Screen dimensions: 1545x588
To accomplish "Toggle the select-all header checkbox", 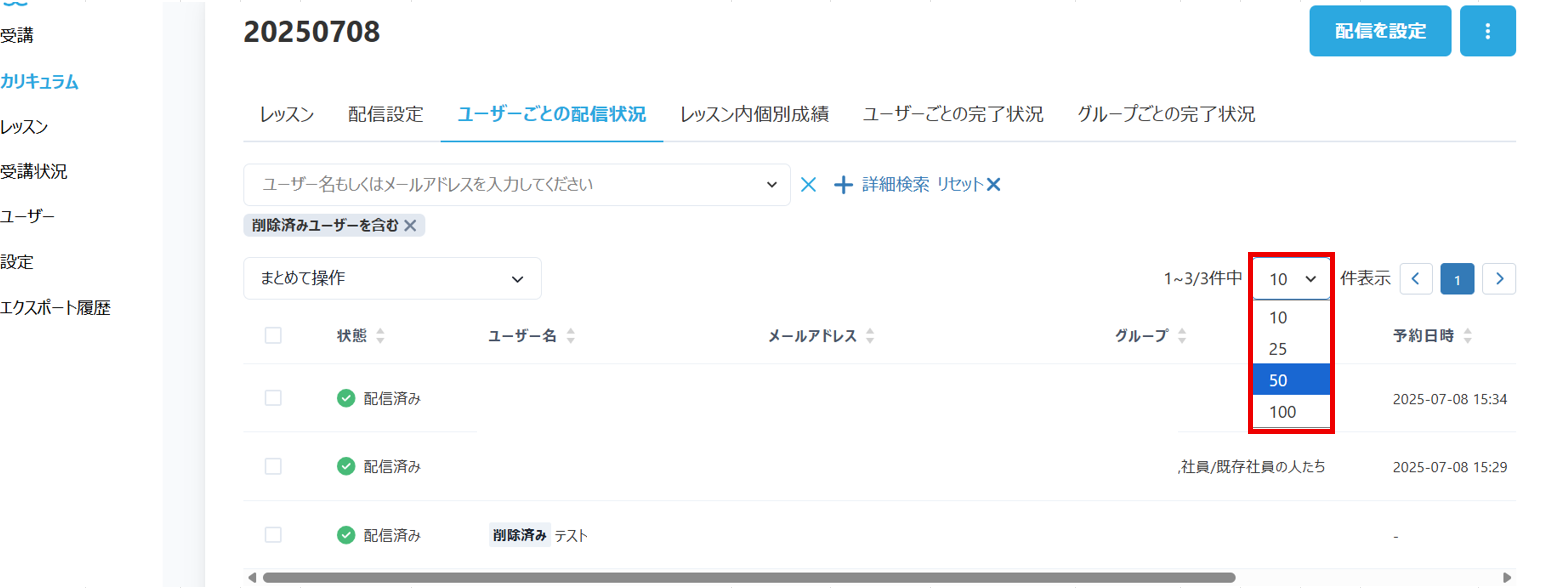I will tap(273, 336).
